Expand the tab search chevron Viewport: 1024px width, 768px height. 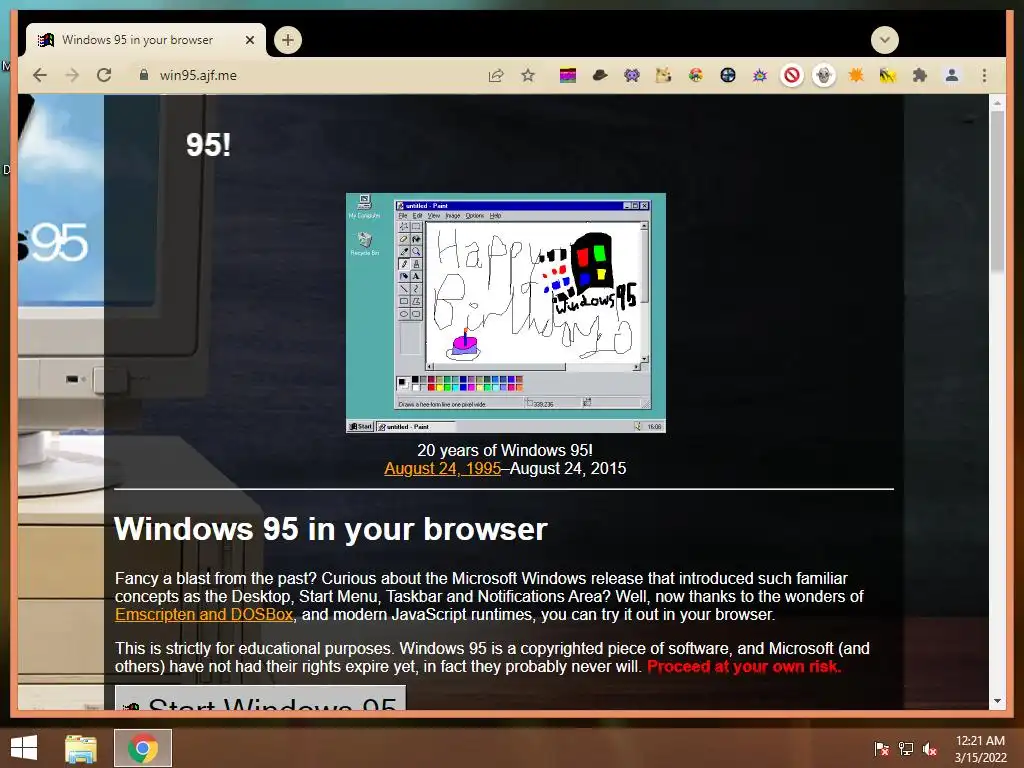tap(885, 40)
